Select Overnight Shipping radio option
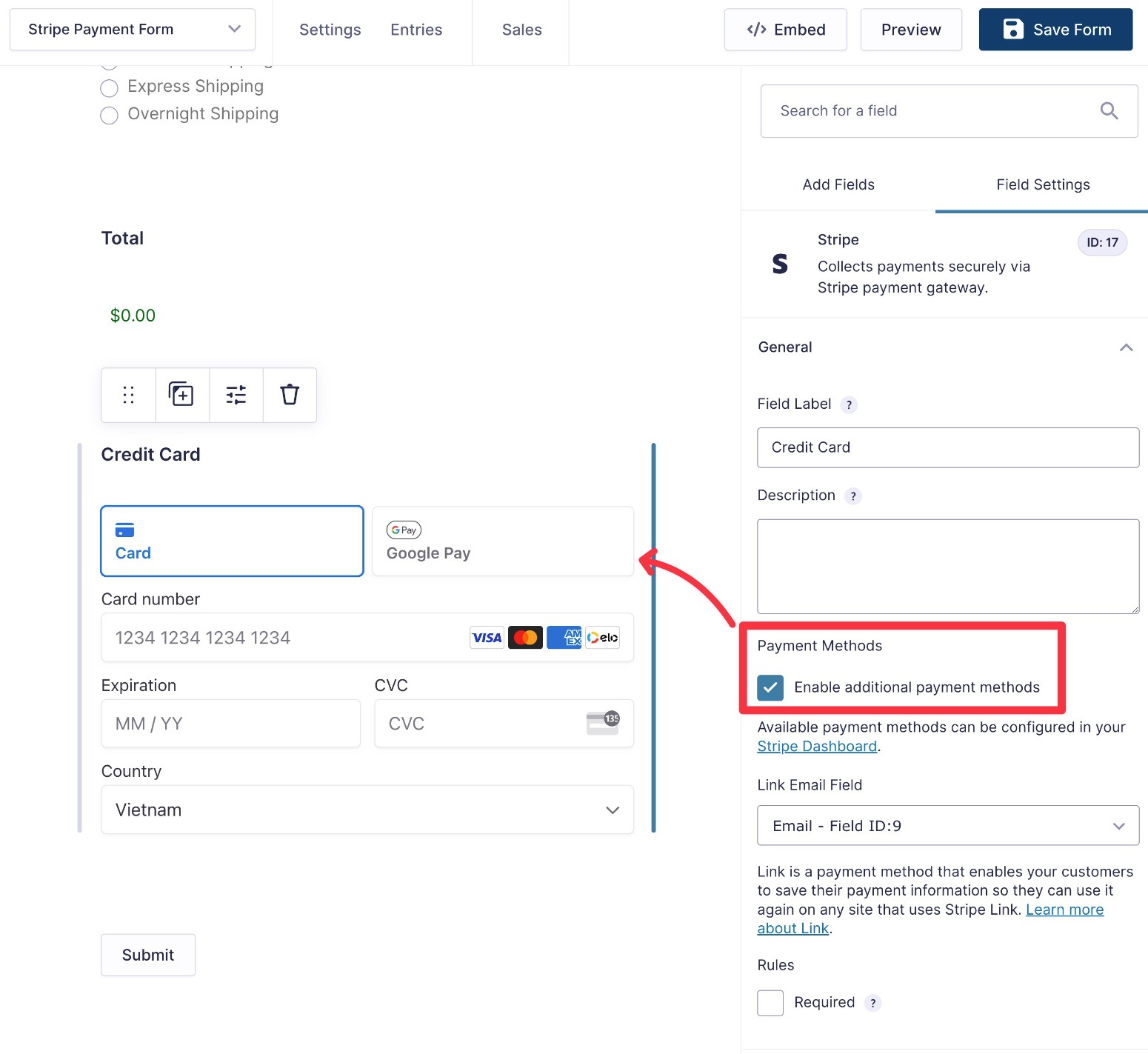This screenshot has height=1054, width=1148. click(109, 116)
